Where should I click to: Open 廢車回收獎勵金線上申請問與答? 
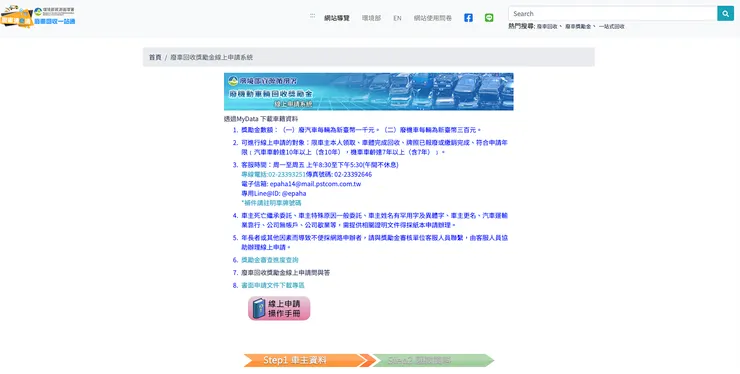click(x=286, y=273)
